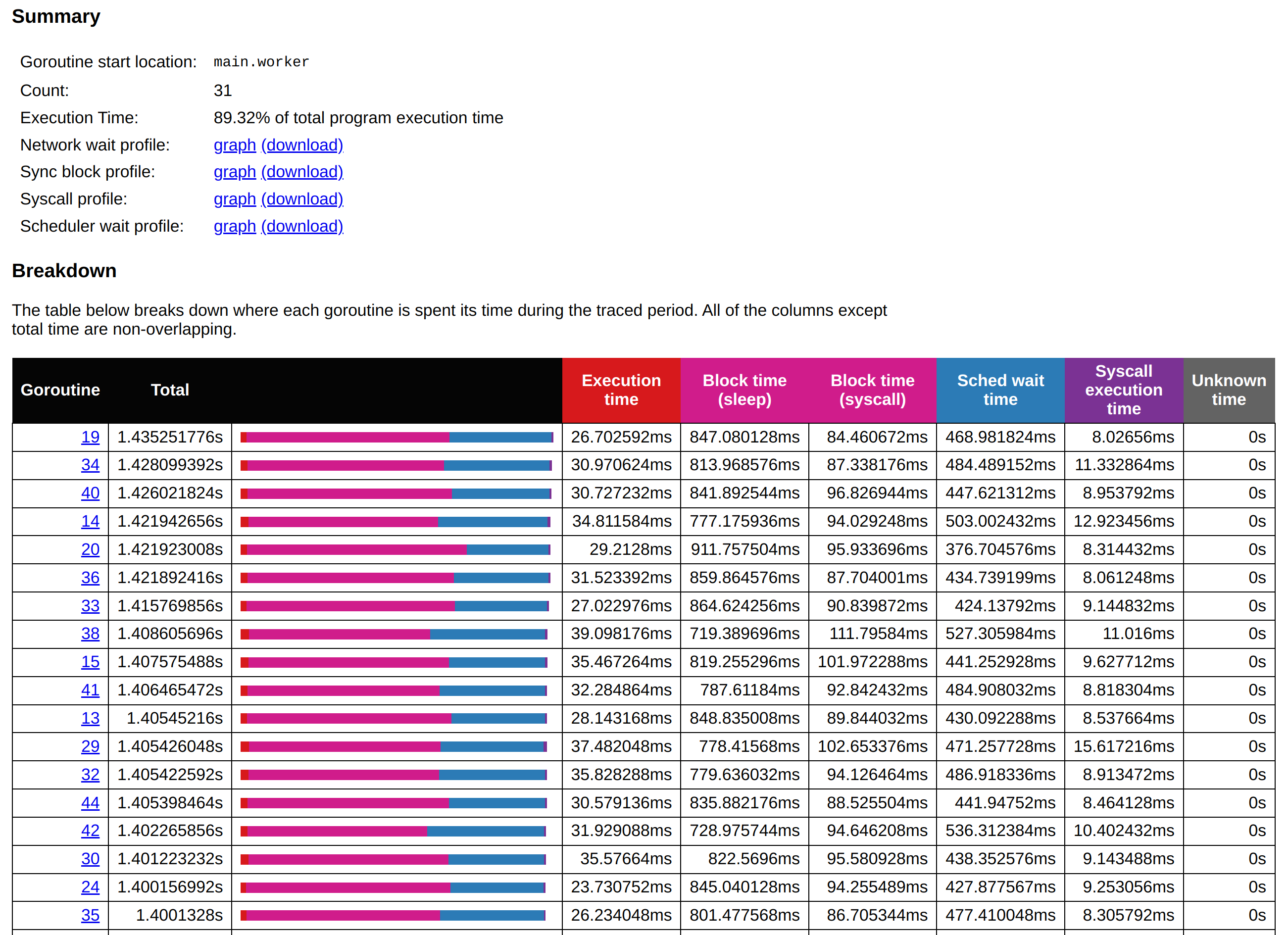Sort by Syscall execution time header

1123,390
